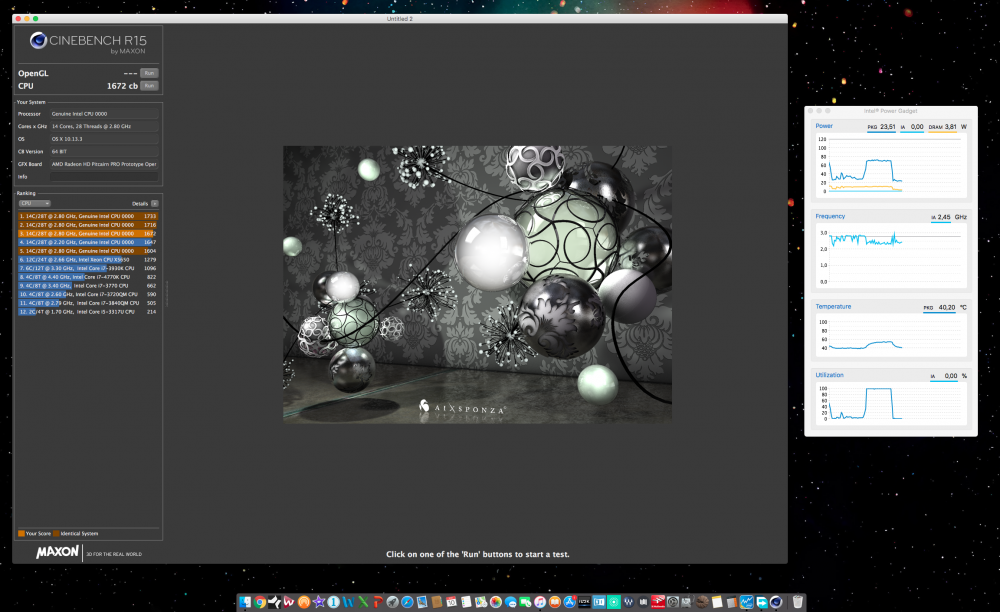Run the CPU benchmark test
The width and height of the screenshot is (1000, 612).
(x=149, y=86)
